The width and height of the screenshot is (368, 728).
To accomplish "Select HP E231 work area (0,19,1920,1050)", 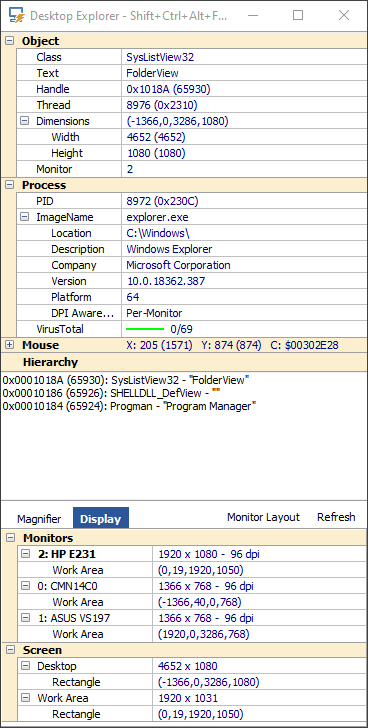I will click(200, 570).
